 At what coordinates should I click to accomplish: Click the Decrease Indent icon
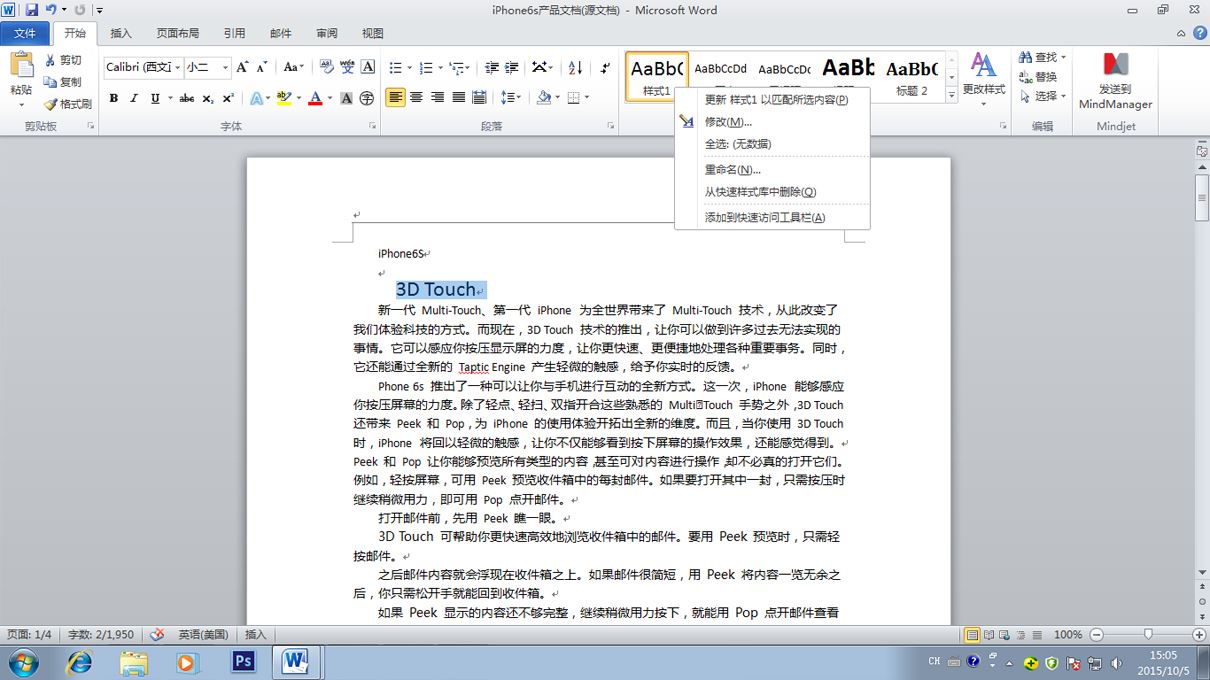tap(491, 67)
